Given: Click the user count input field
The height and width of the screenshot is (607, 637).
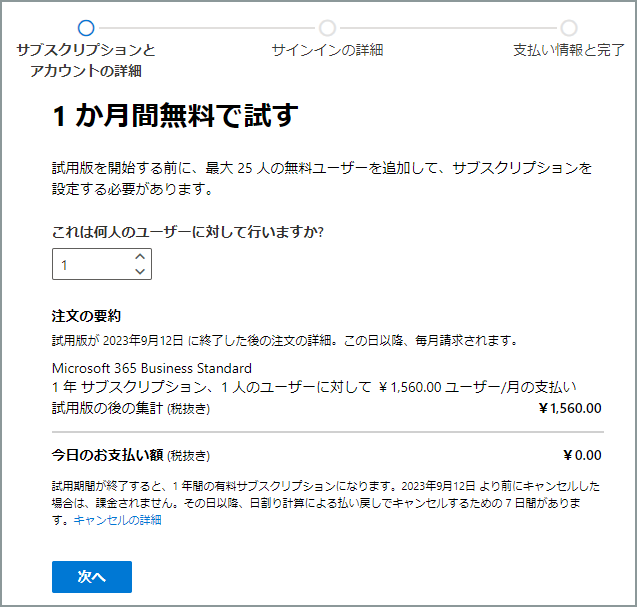Looking at the screenshot, I should (x=102, y=264).
